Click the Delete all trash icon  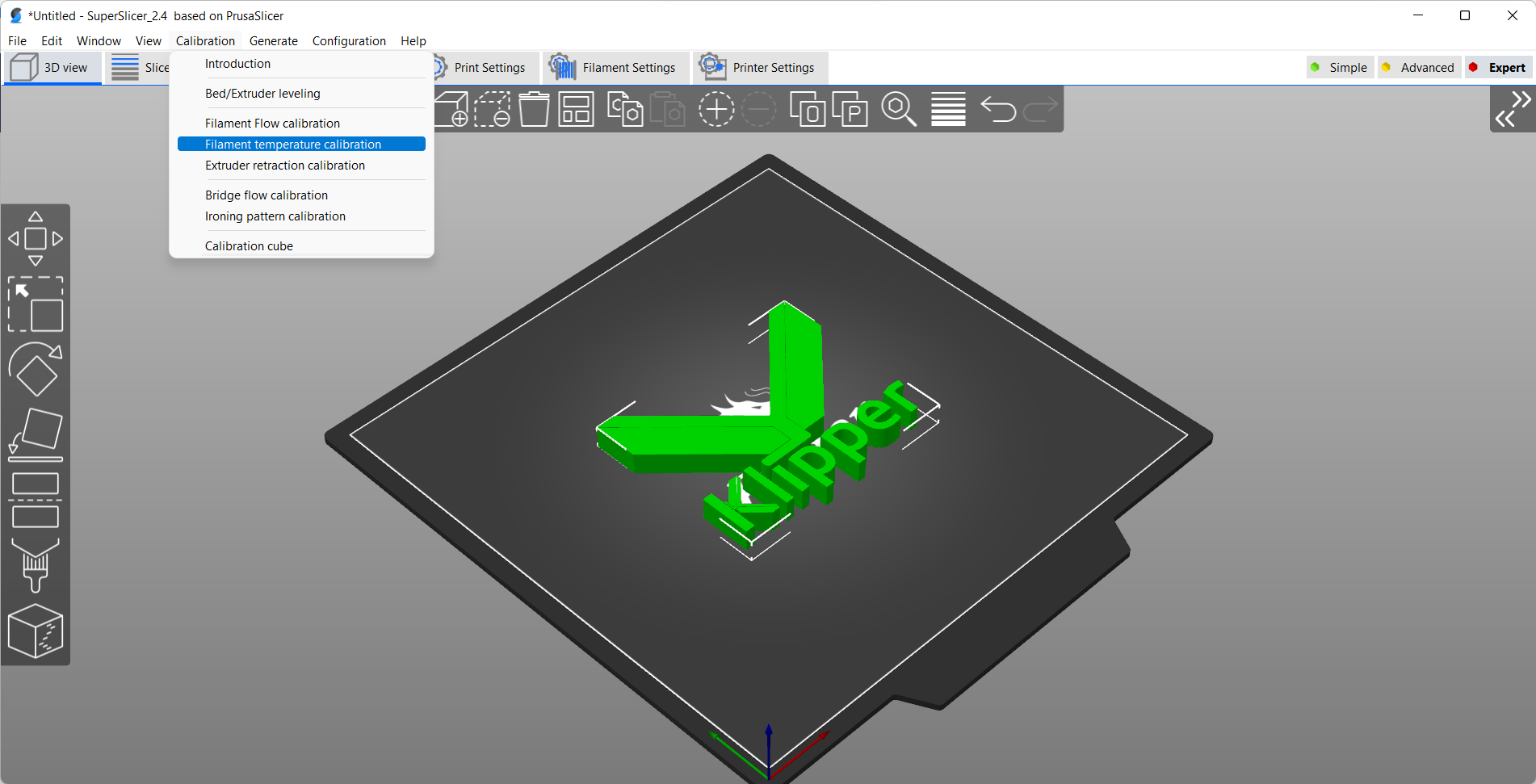(x=534, y=109)
